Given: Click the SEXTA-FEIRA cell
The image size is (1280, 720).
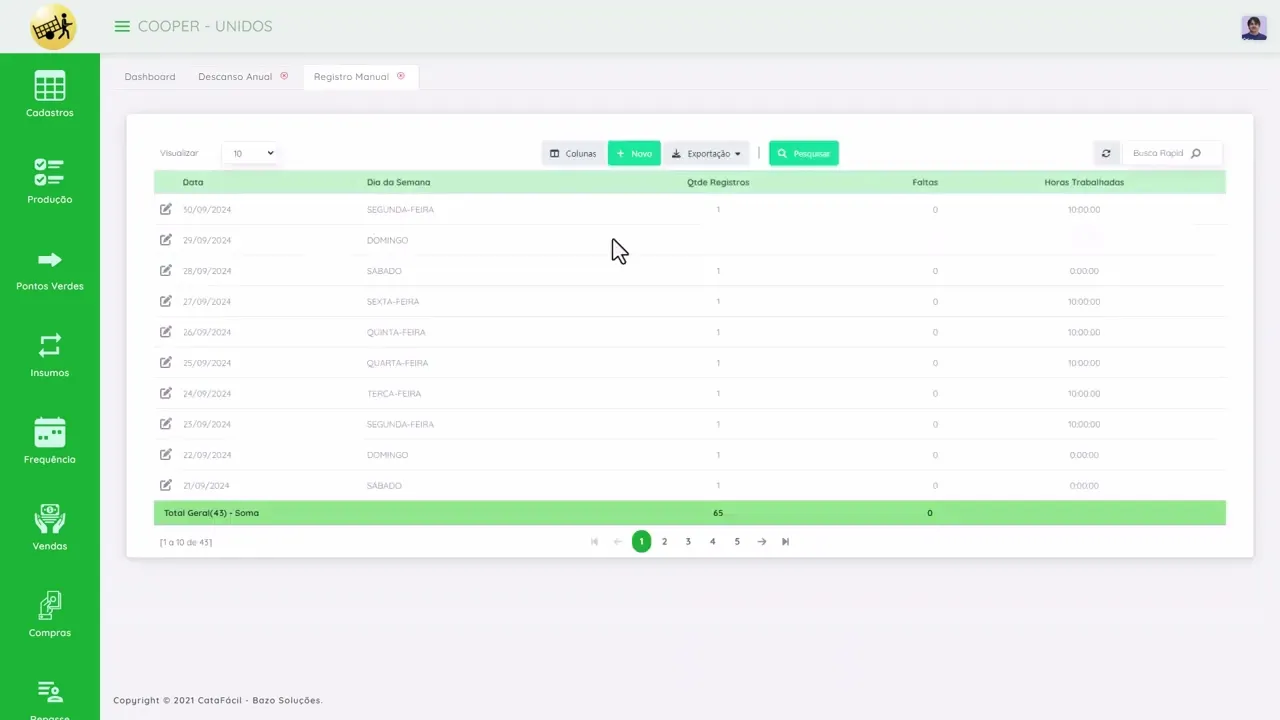Looking at the screenshot, I should tap(393, 301).
